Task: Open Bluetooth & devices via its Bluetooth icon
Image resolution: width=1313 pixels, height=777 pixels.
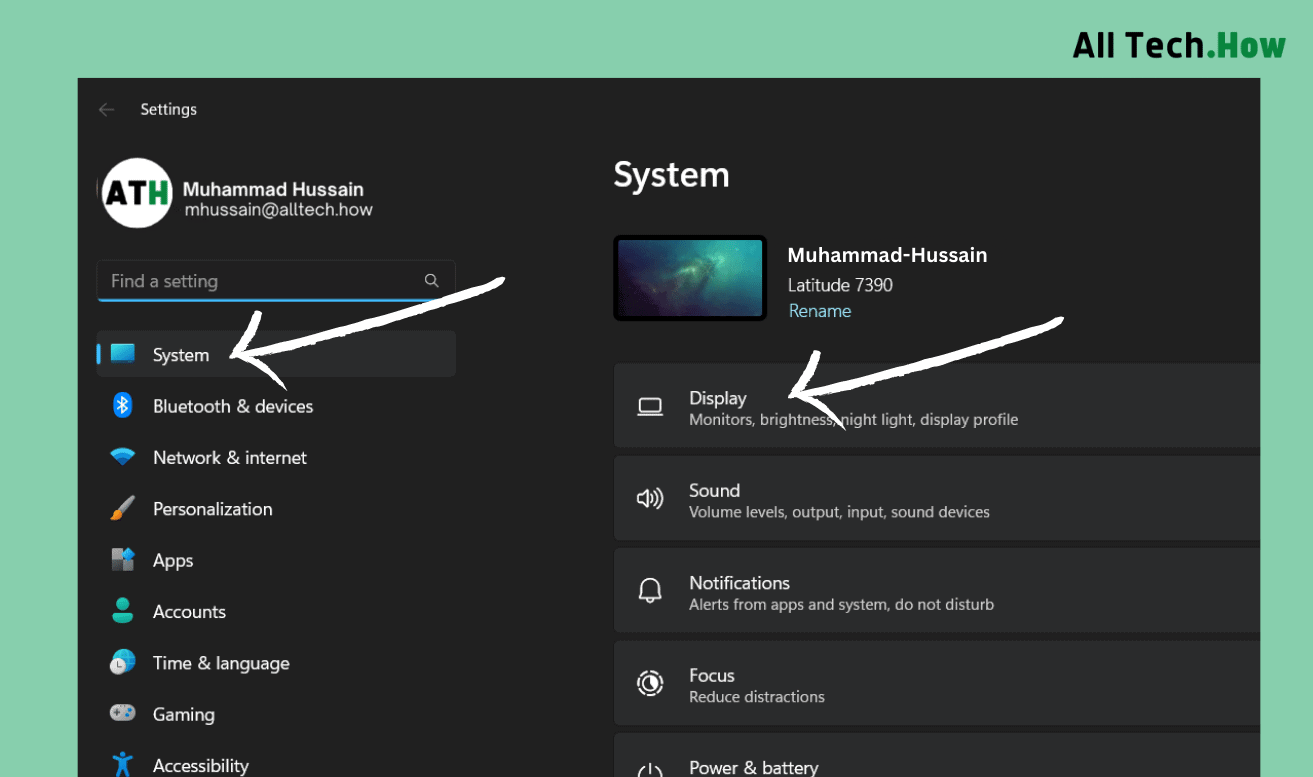Action: [x=122, y=405]
